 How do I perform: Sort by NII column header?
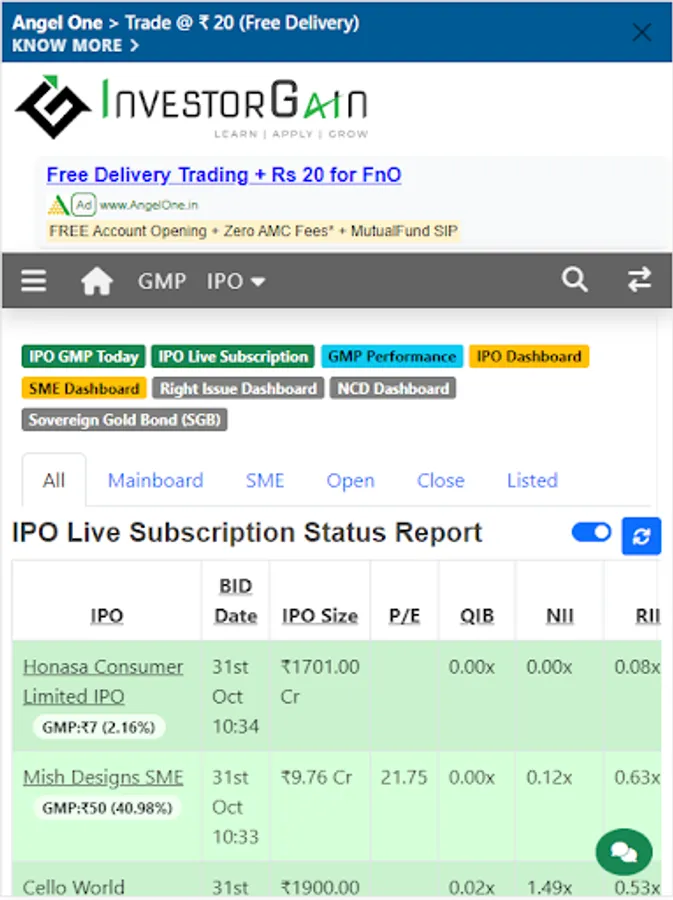click(x=559, y=615)
